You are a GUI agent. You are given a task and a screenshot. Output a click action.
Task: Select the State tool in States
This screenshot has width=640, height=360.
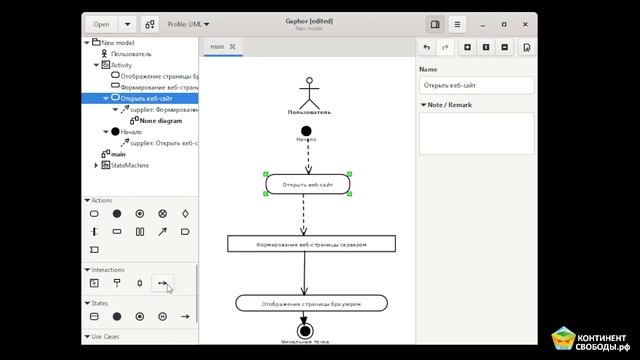(x=94, y=316)
